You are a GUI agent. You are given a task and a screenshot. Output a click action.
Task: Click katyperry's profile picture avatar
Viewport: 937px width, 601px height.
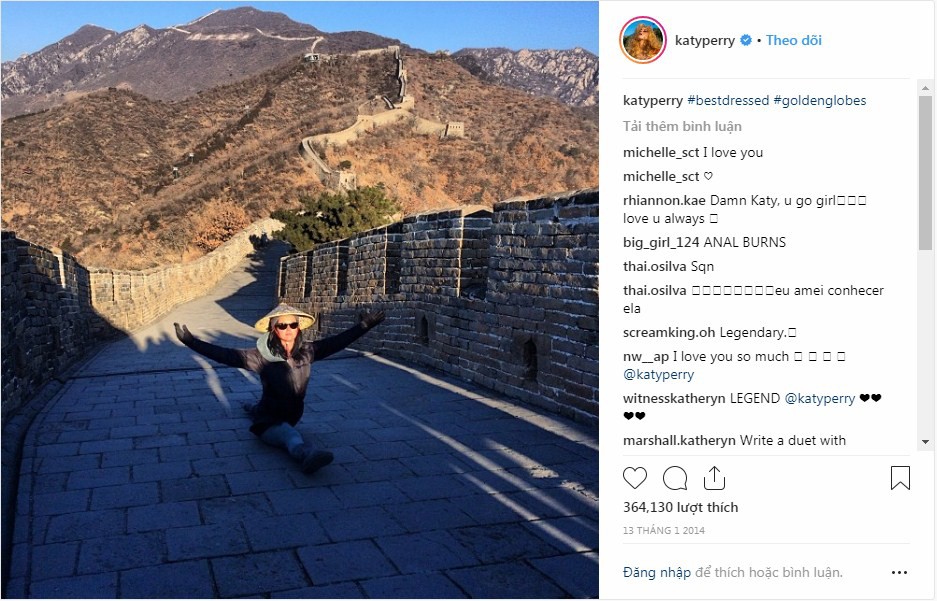click(x=643, y=40)
